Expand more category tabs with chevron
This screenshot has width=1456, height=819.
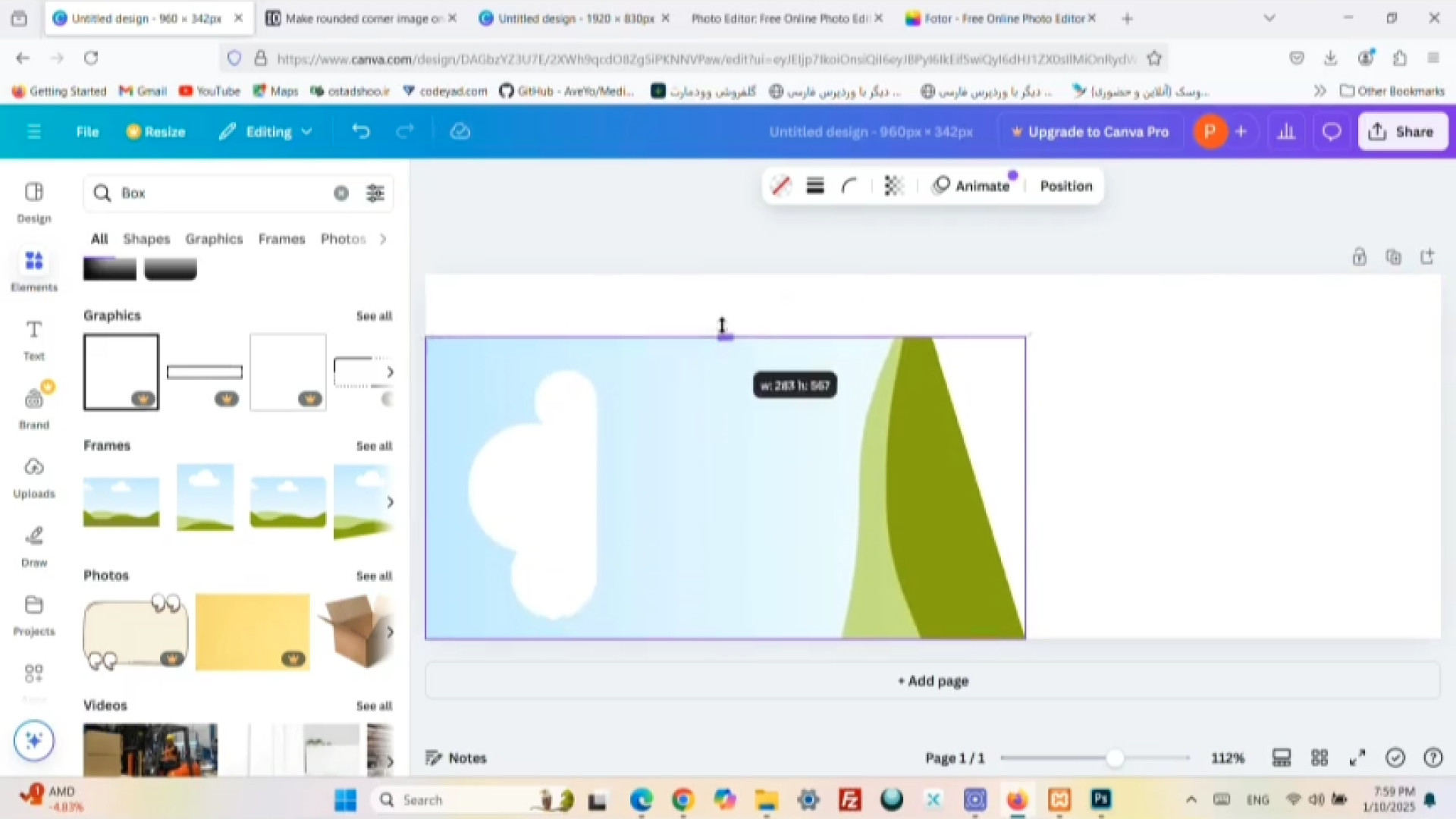[x=383, y=239]
